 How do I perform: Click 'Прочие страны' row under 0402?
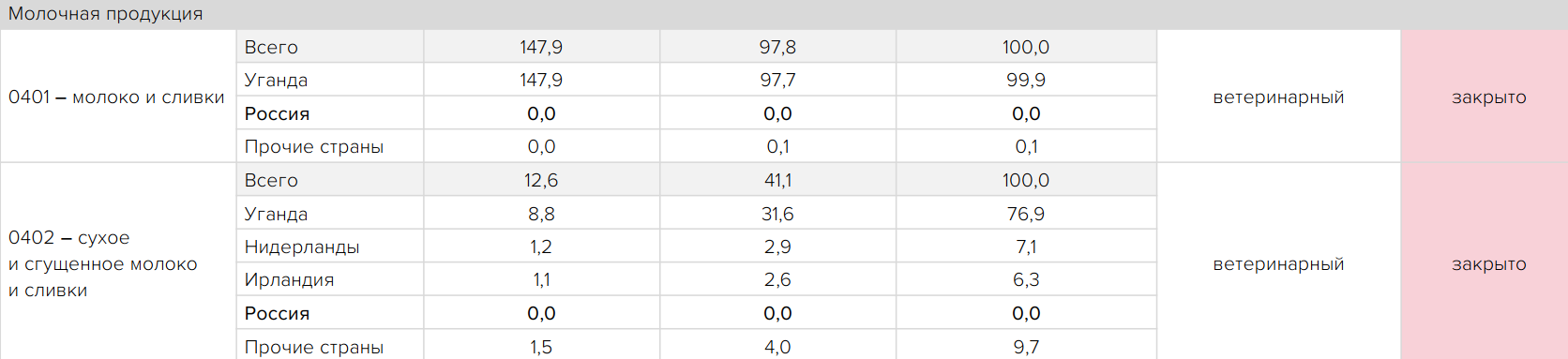(696, 346)
